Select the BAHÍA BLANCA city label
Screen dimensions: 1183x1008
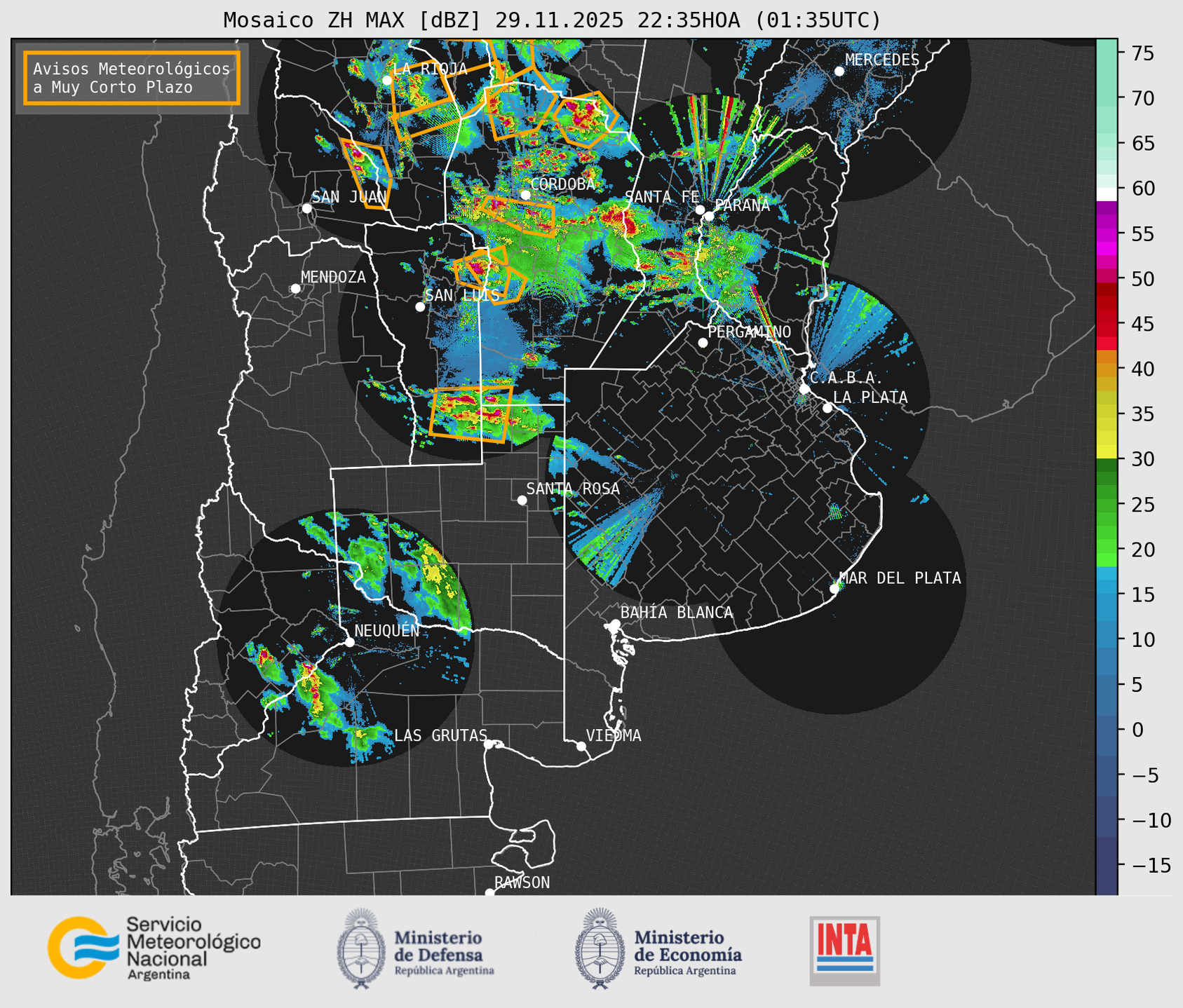pyautogui.click(x=677, y=613)
